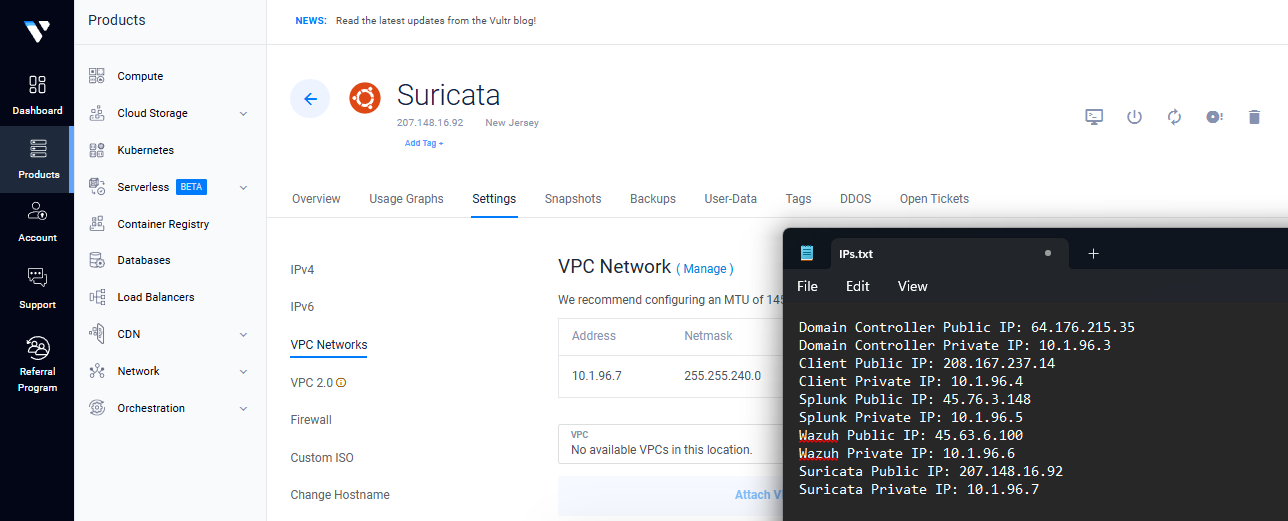Screen dimensions: 1288x521
Task: Select the IPs.txt Notepad tab
Action: [949, 254]
